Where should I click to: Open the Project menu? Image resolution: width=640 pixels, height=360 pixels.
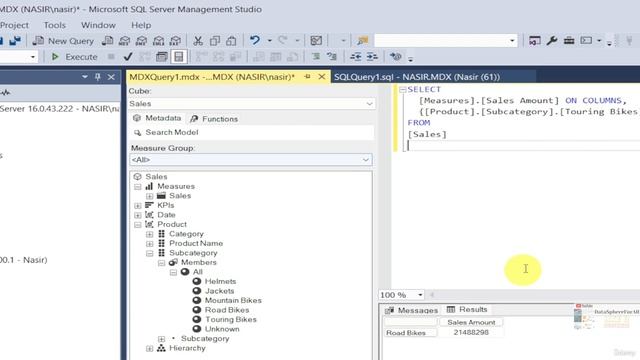point(14,25)
